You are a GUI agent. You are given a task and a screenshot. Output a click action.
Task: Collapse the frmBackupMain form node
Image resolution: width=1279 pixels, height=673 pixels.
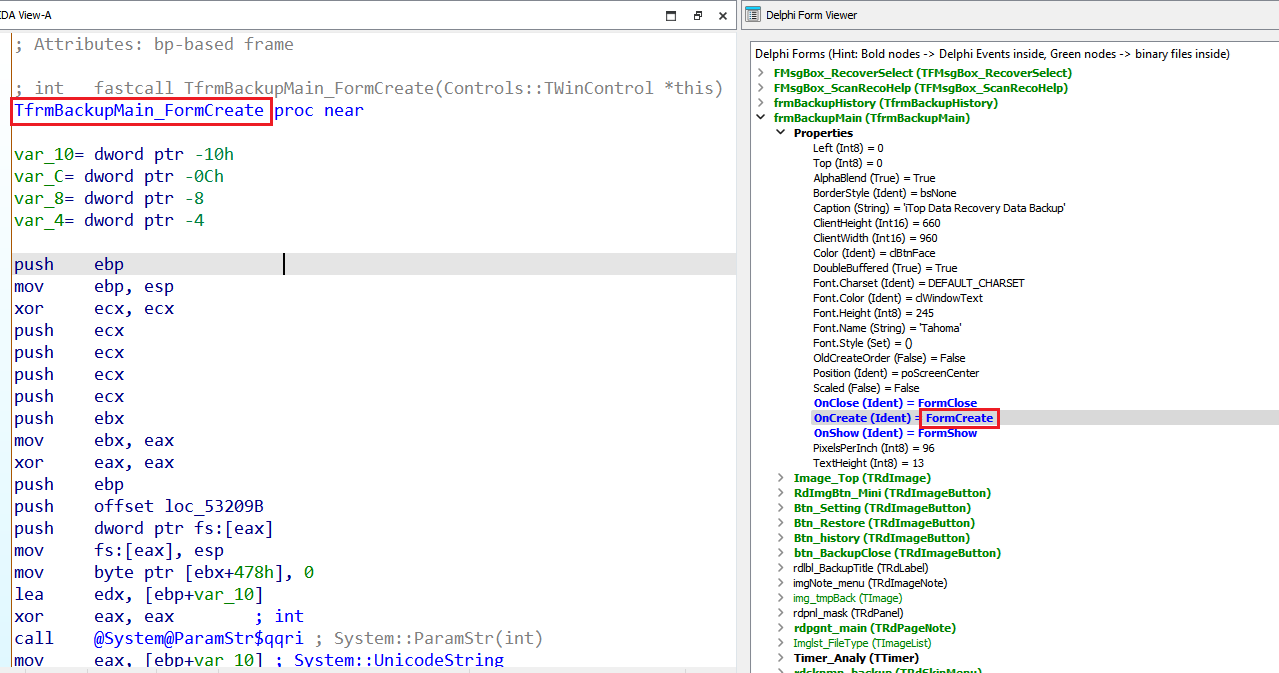[x=762, y=118]
